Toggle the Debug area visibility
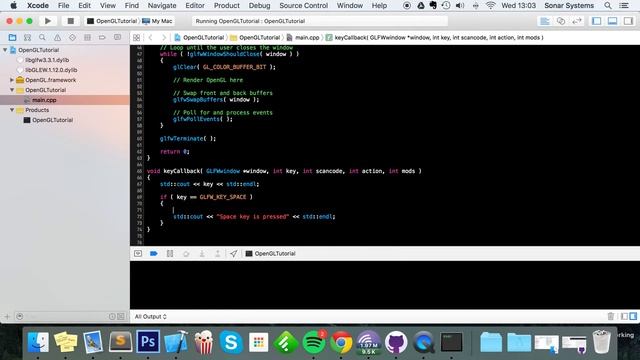Screen dimensions: 640x360 612,21
